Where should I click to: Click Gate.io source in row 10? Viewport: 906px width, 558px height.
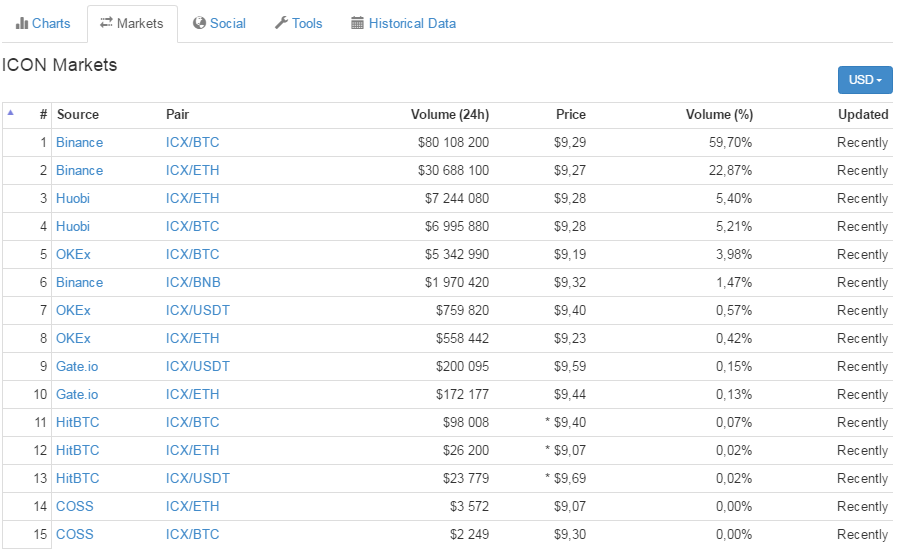(x=77, y=394)
